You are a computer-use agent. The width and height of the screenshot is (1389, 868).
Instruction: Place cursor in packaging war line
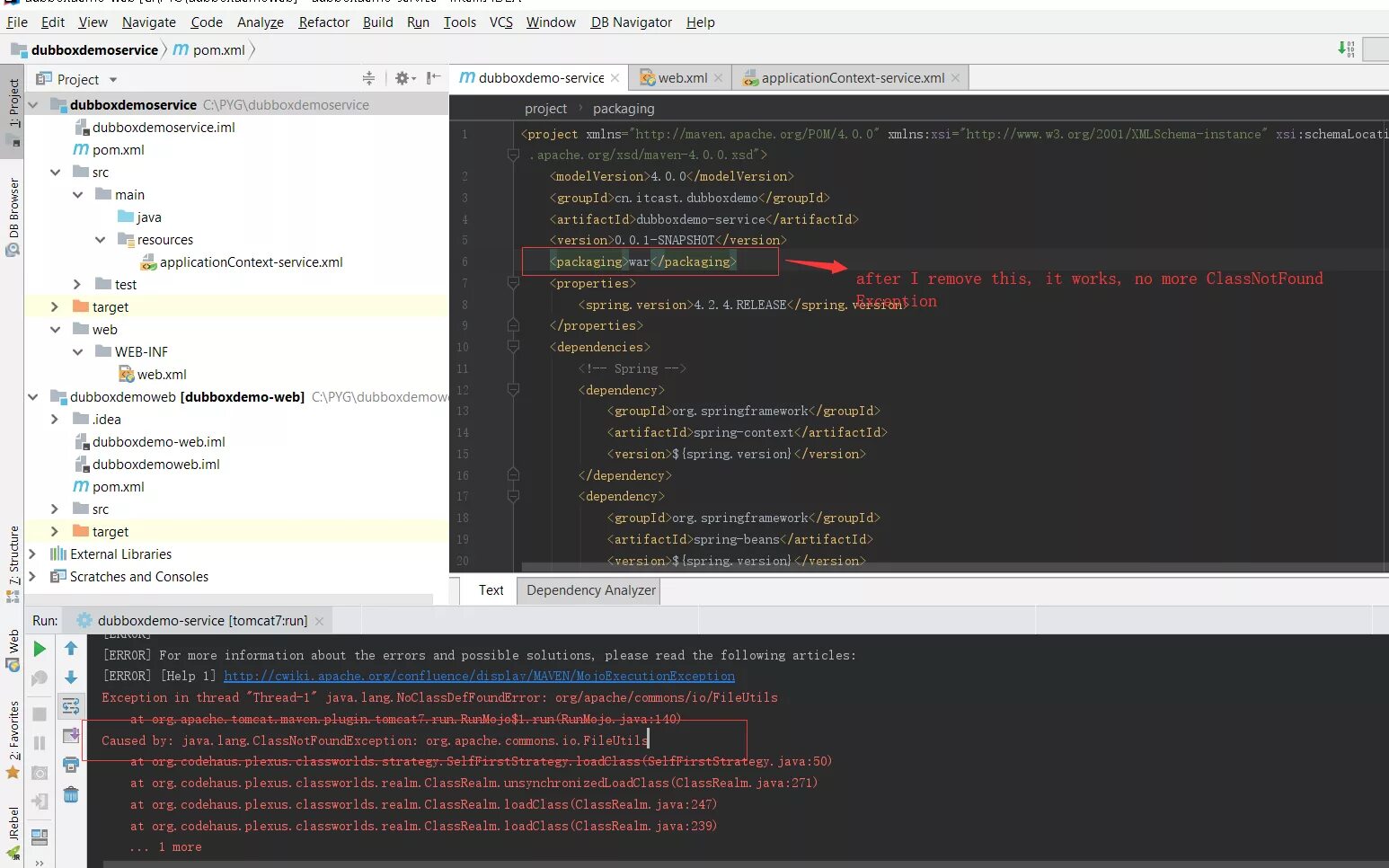[643, 261]
